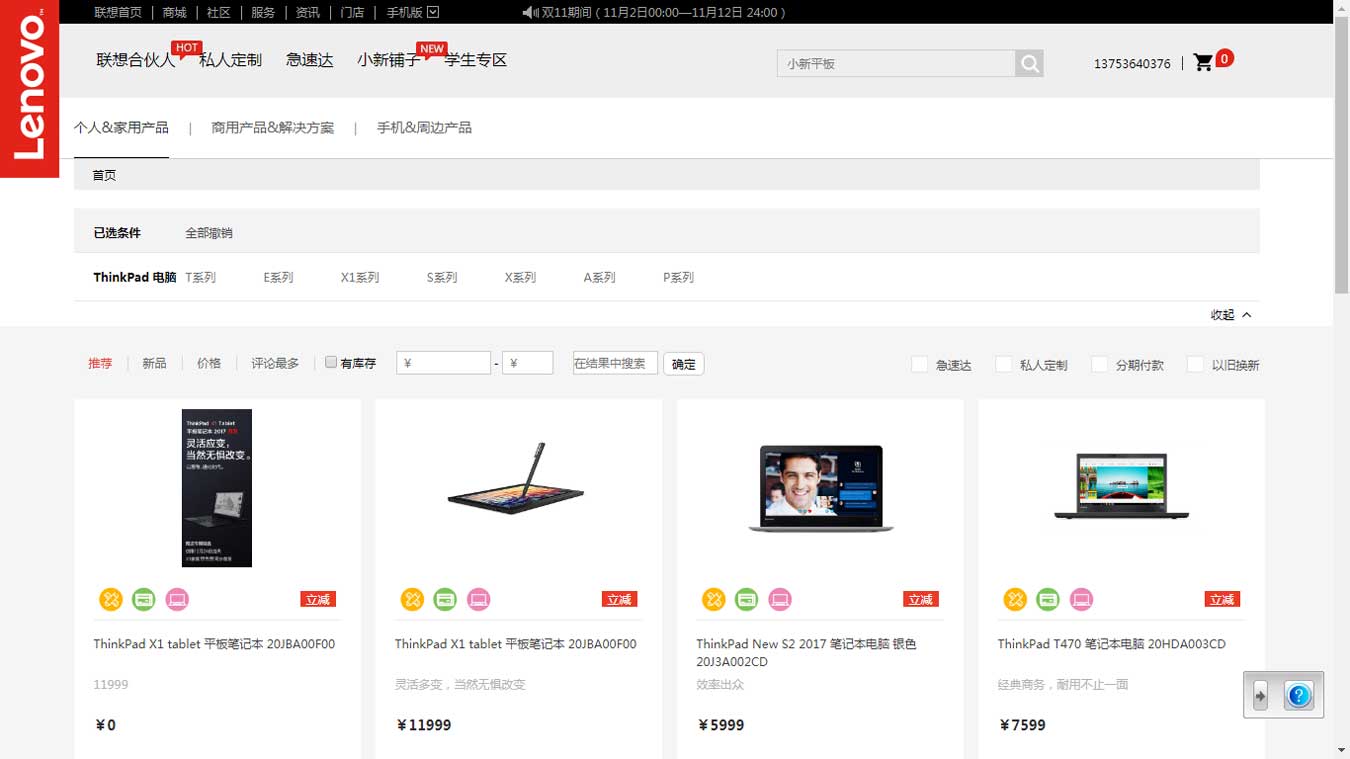Click orange tools icon on T470 card
The height and width of the screenshot is (759, 1350).
(1015, 599)
